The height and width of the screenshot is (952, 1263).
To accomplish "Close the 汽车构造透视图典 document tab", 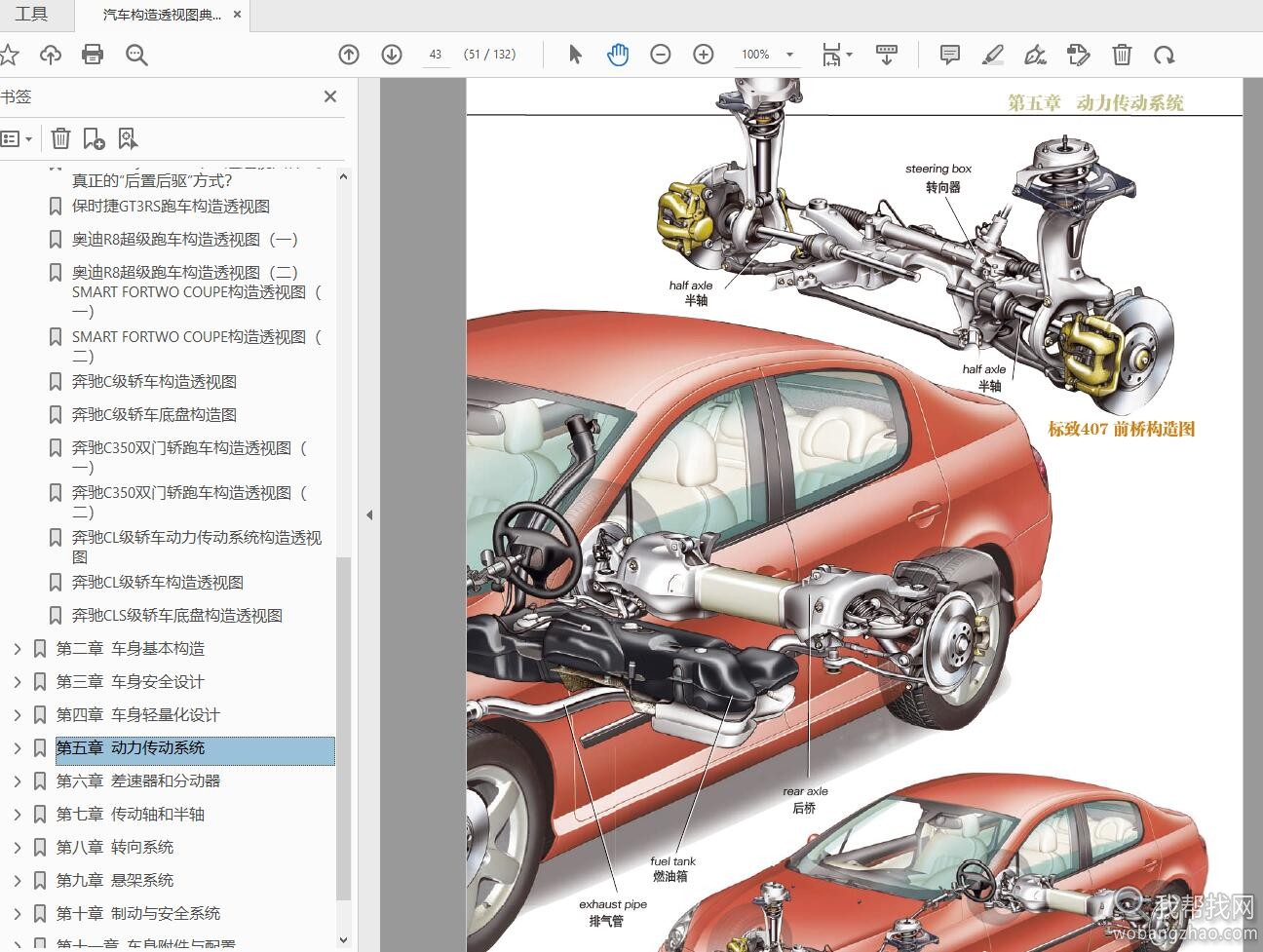I will [x=237, y=16].
